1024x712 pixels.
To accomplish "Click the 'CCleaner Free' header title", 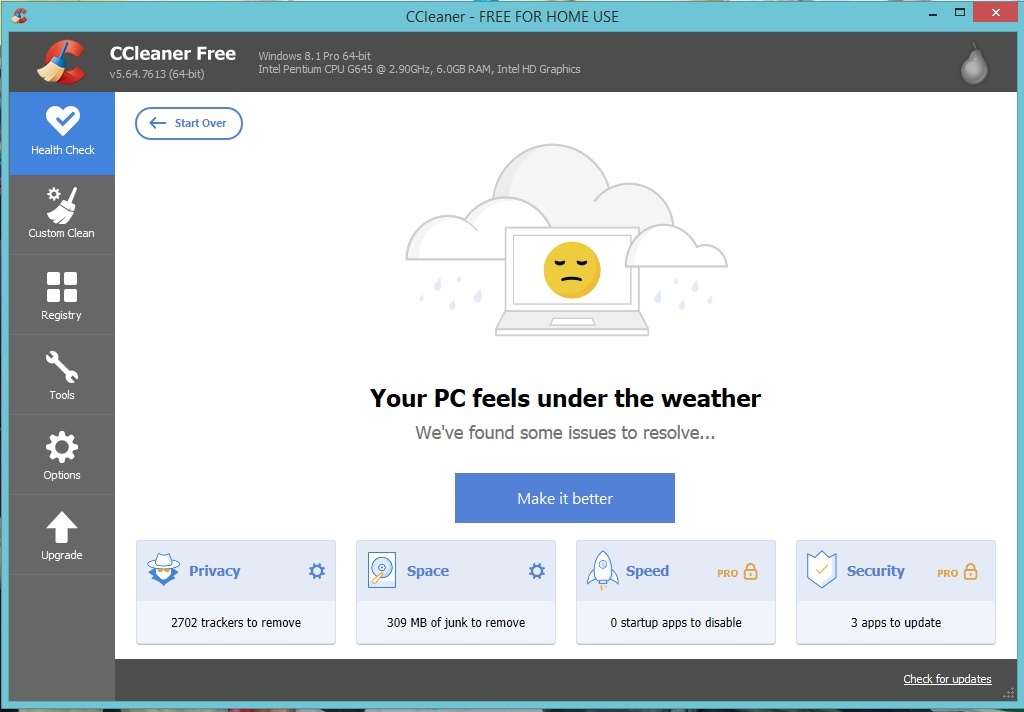I will pos(173,54).
